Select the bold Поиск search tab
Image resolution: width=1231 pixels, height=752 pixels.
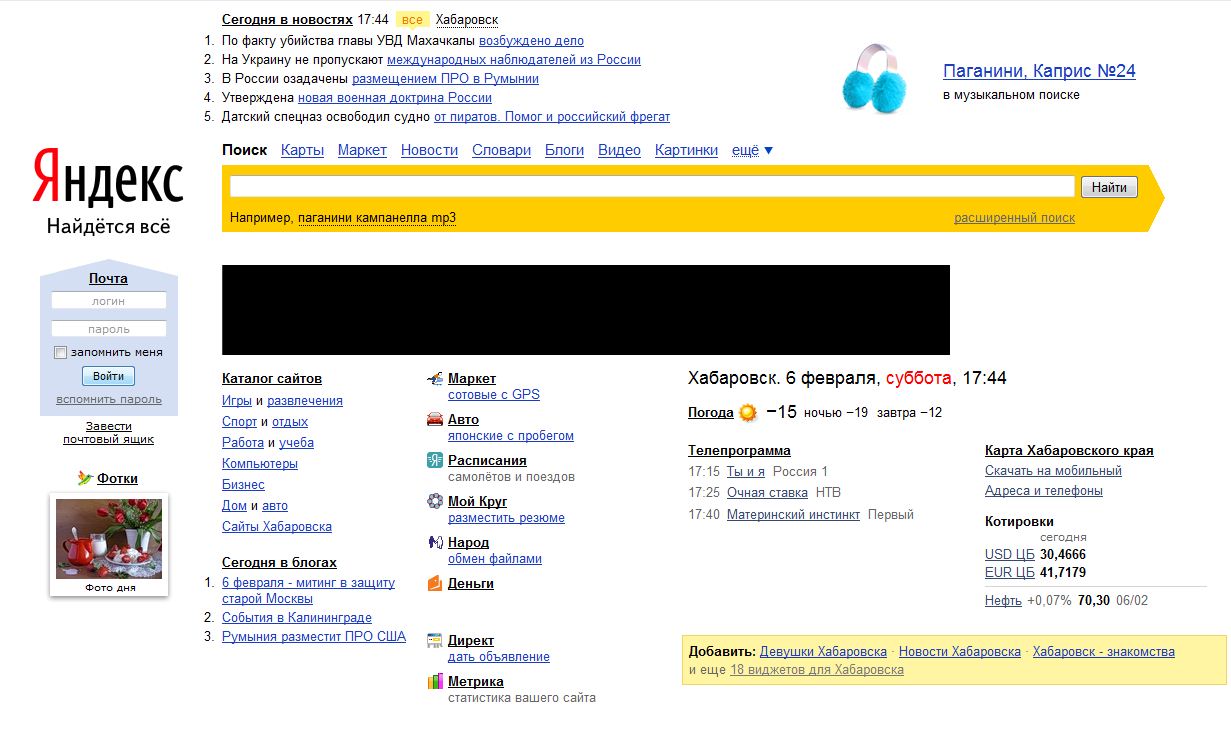pos(244,150)
